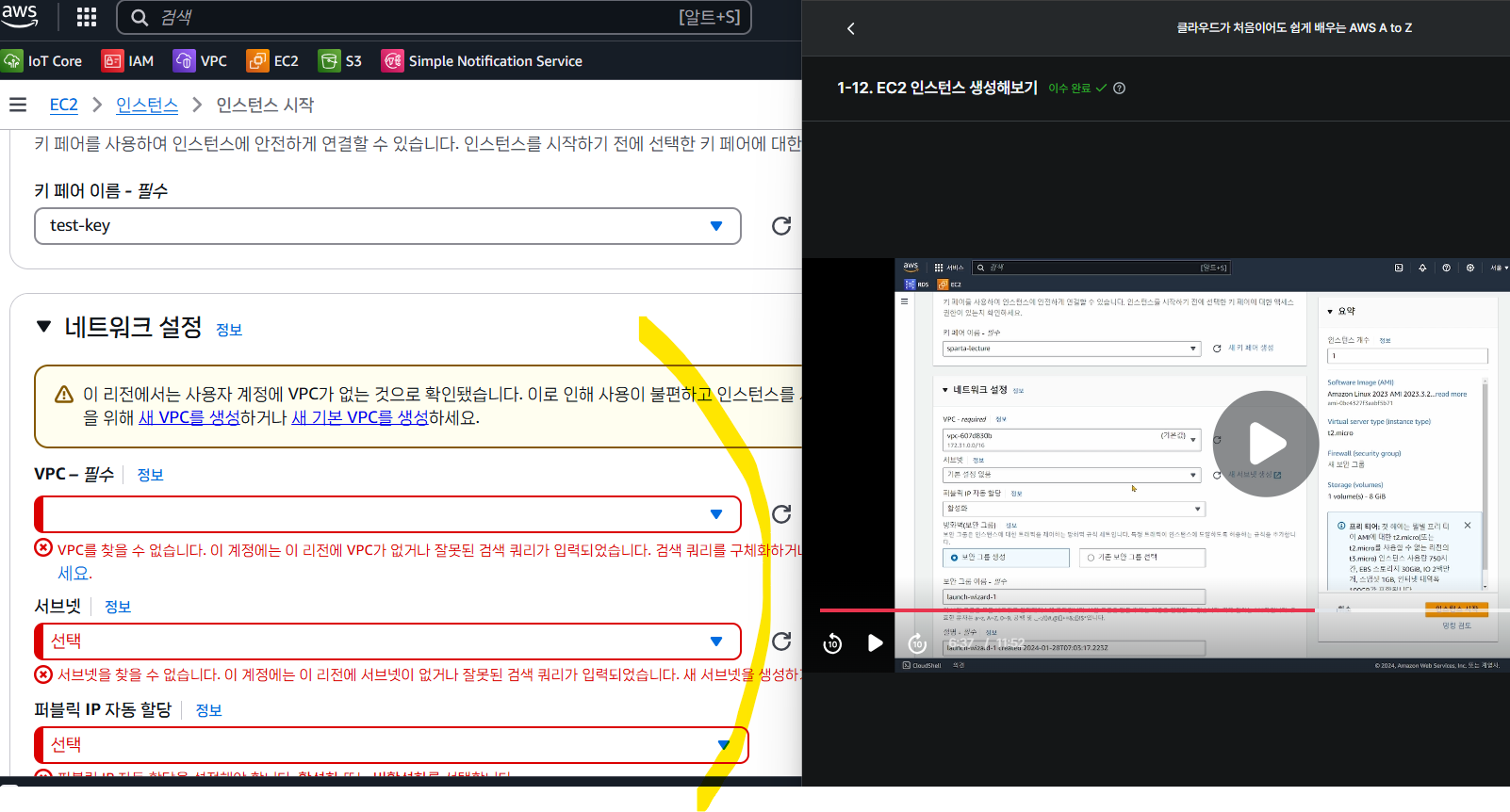1510x812 pixels.
Task: Click the 인스턴스 breadcrumb link
Action: point(147,105)
